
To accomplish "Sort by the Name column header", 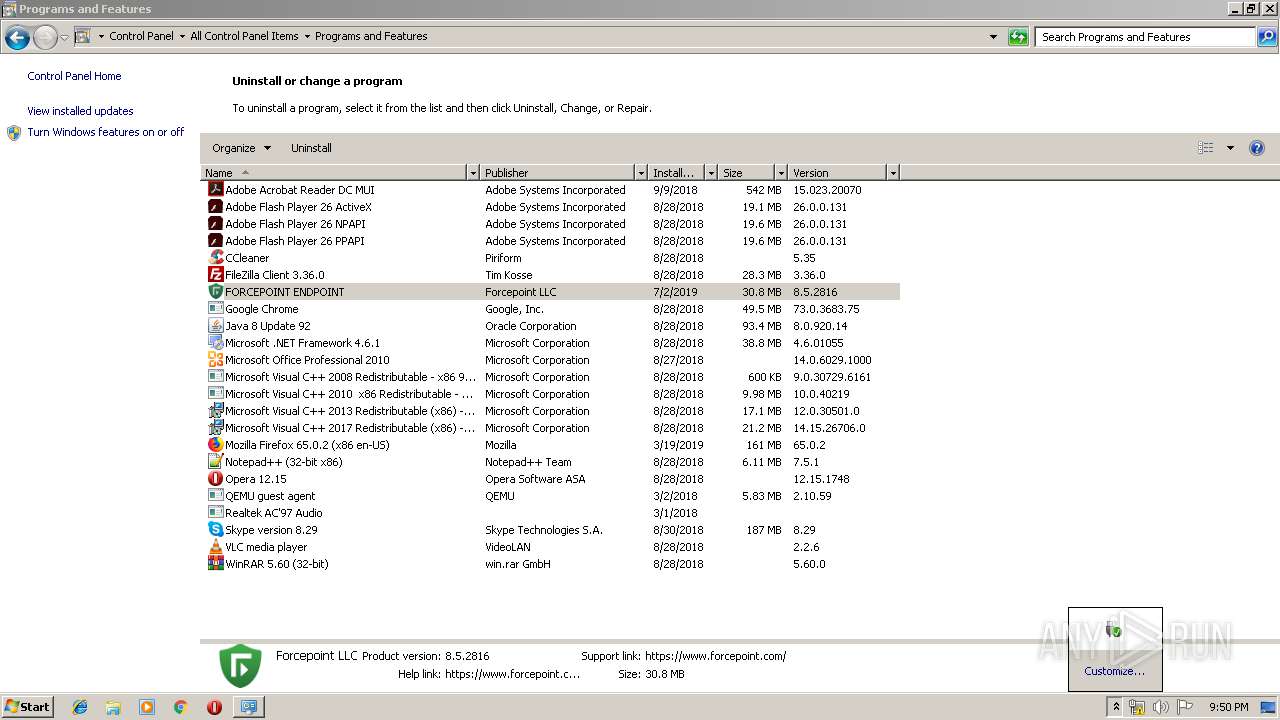I will 334,172.
